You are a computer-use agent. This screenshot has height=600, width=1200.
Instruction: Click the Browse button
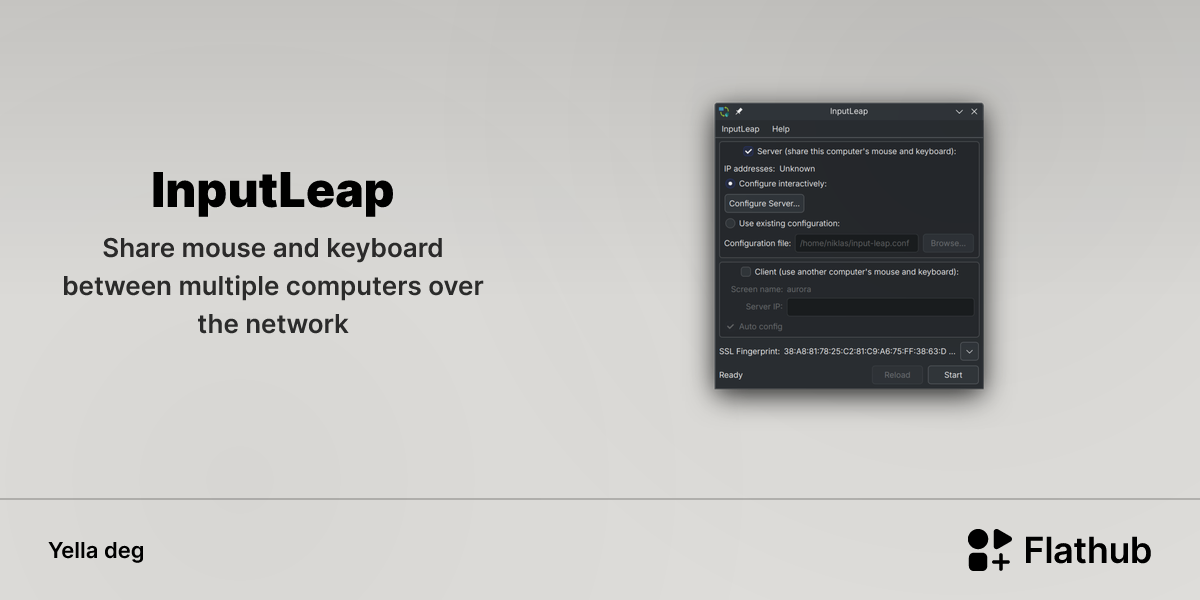pos(947,243)
